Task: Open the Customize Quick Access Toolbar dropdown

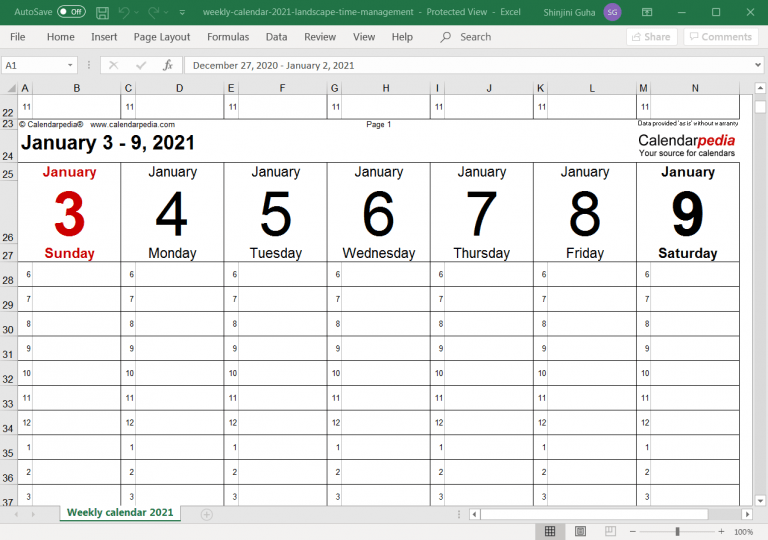Action: [182, 12]
